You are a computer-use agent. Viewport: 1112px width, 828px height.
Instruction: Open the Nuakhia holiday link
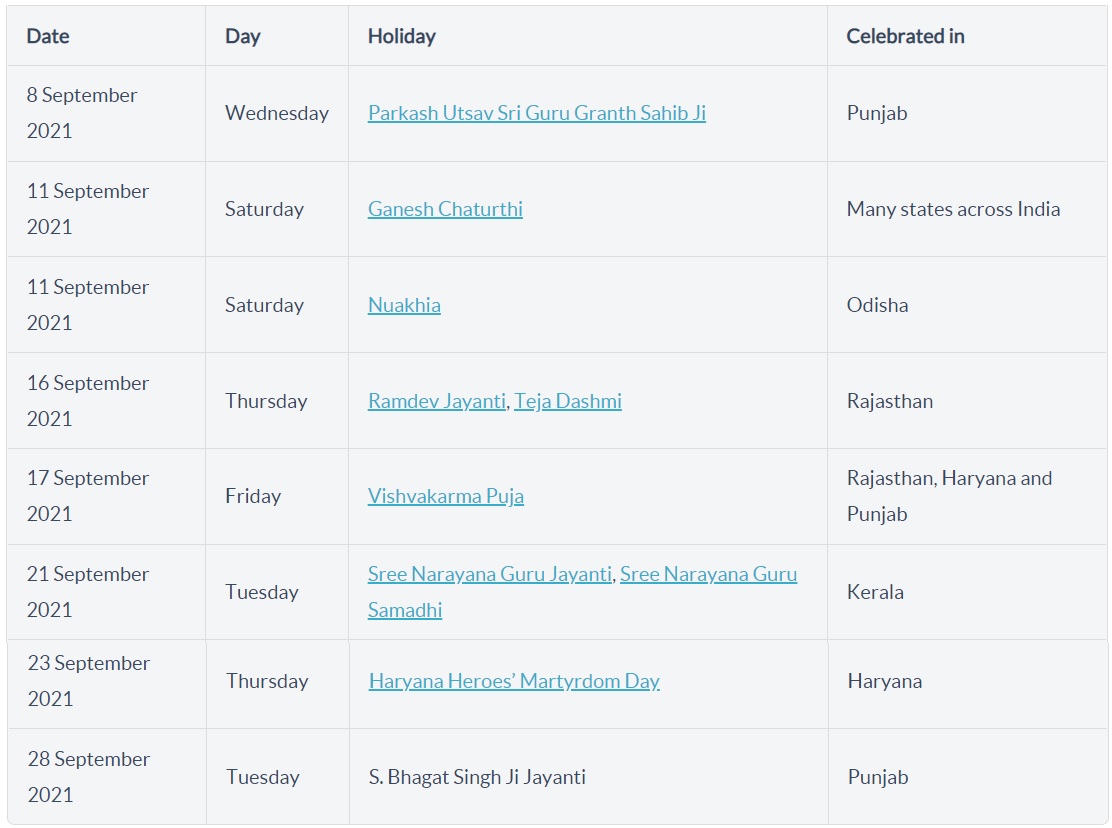[404, 305]
